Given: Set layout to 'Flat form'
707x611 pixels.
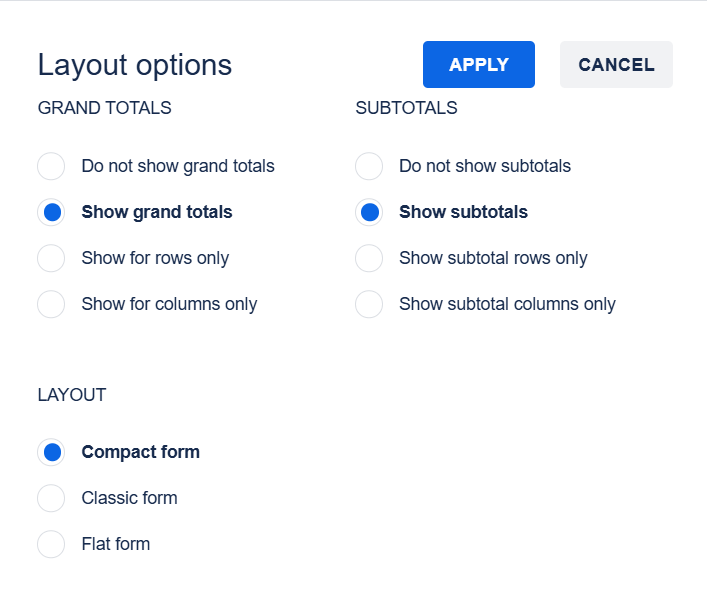Looking at the screenshot, I should point(51,544).
